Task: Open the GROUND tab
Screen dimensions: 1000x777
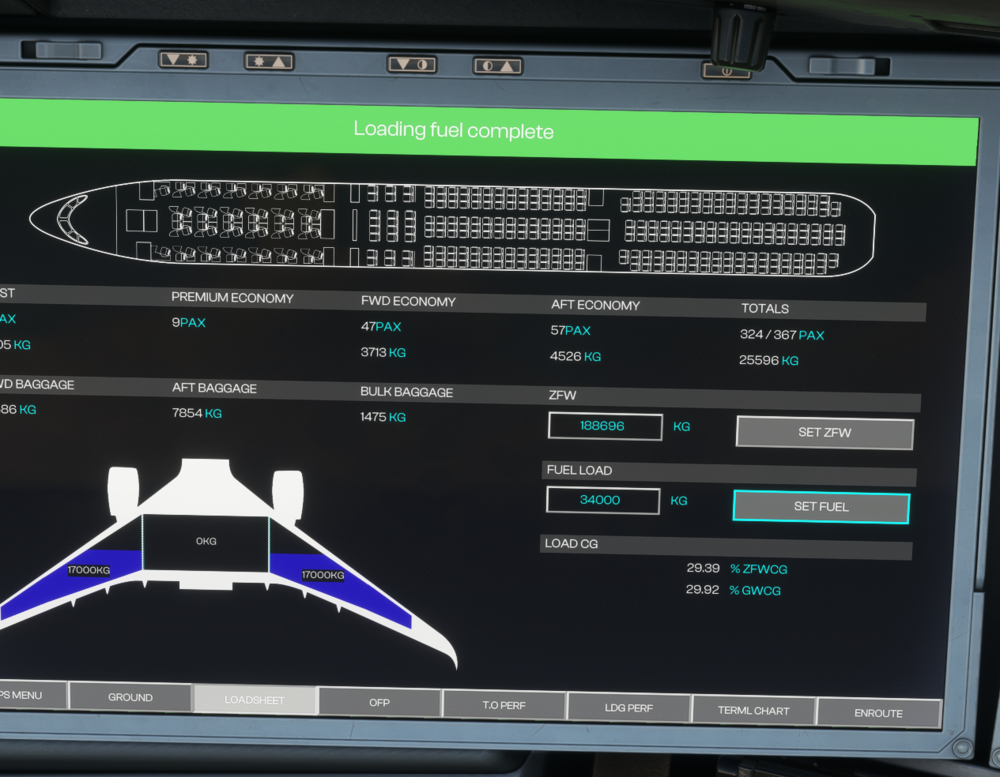Action: click(x=130, y=697)
